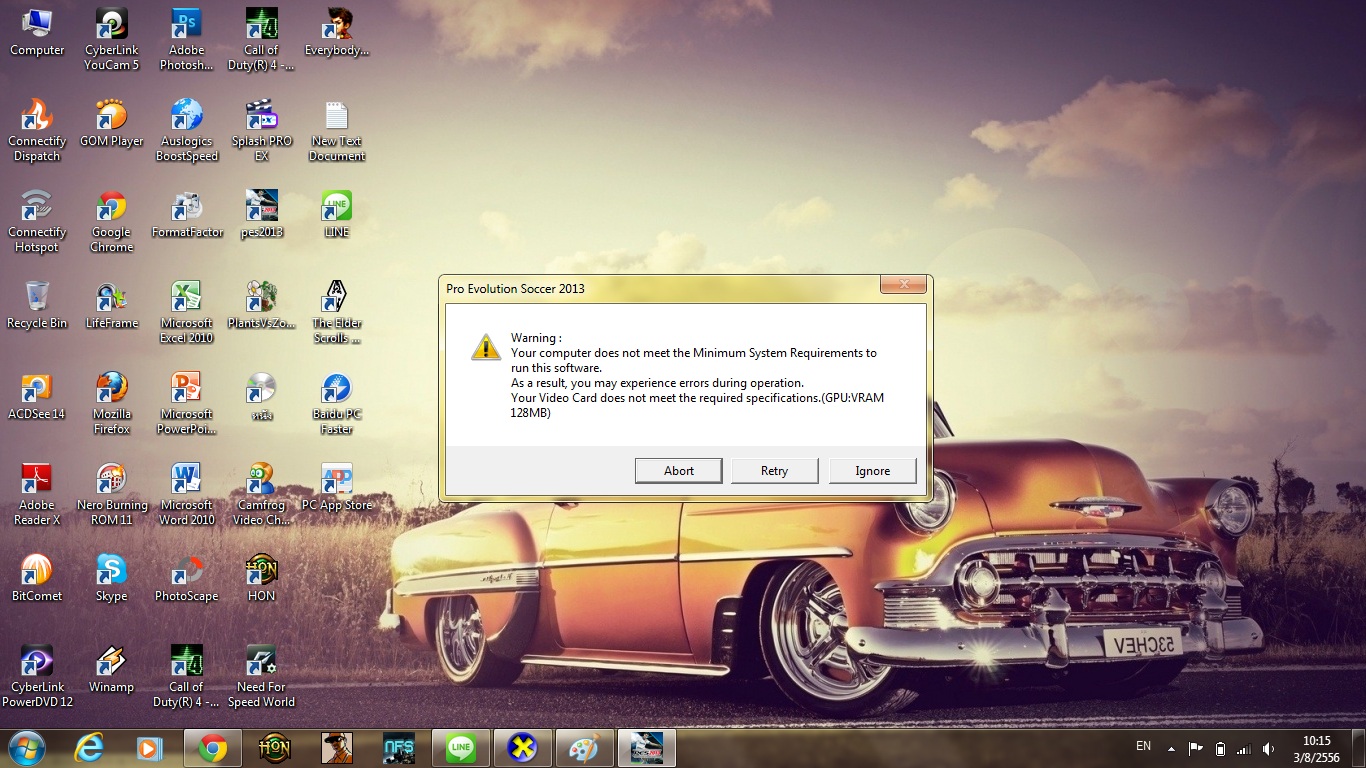Select the Nero Burning ROM 11 shortcut
This screenshot has width=1366, height=768.
tap(112, 495)
